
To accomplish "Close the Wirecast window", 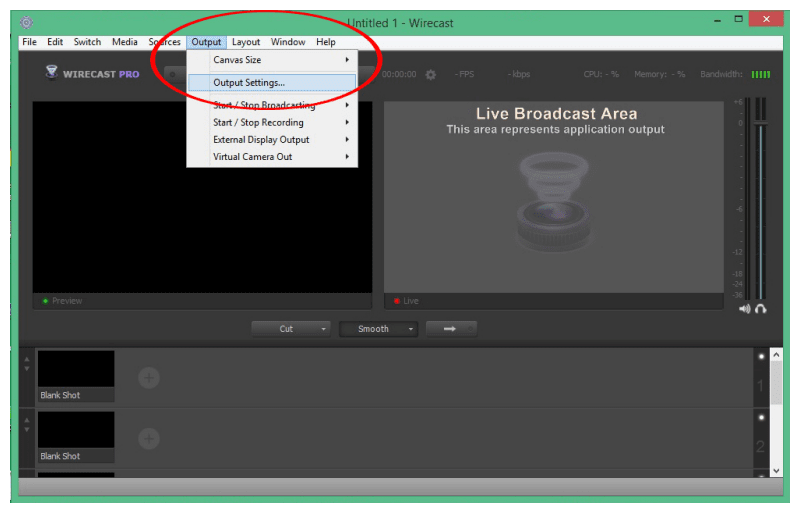I will pyautogui.click(x=766, y=19).
